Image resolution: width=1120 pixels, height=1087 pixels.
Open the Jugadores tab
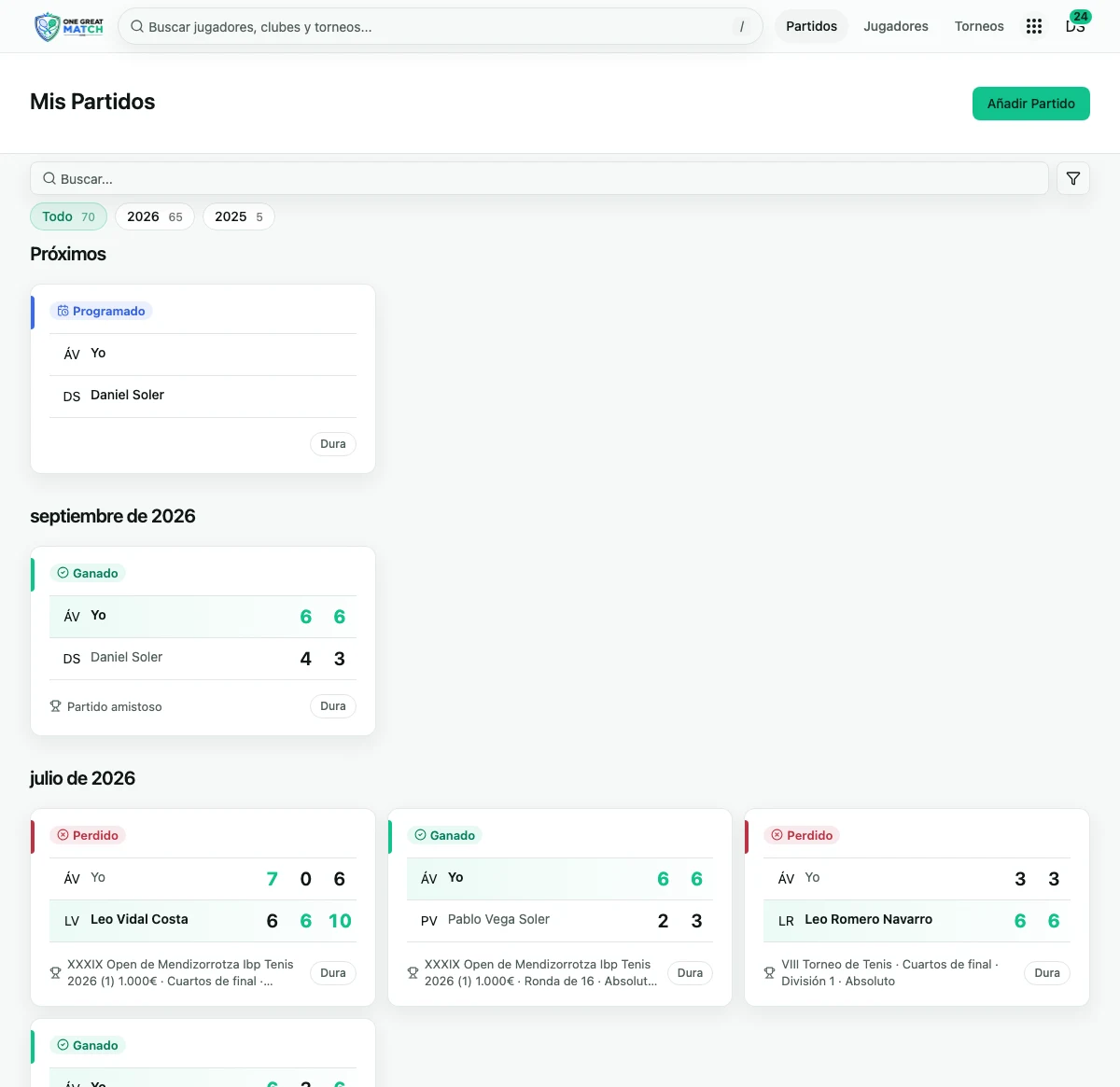coord(896,26)
